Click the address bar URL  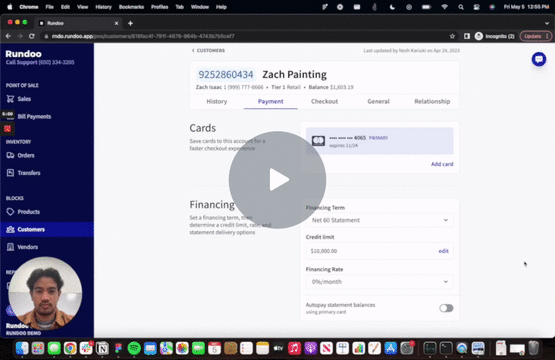pos(143,36)
